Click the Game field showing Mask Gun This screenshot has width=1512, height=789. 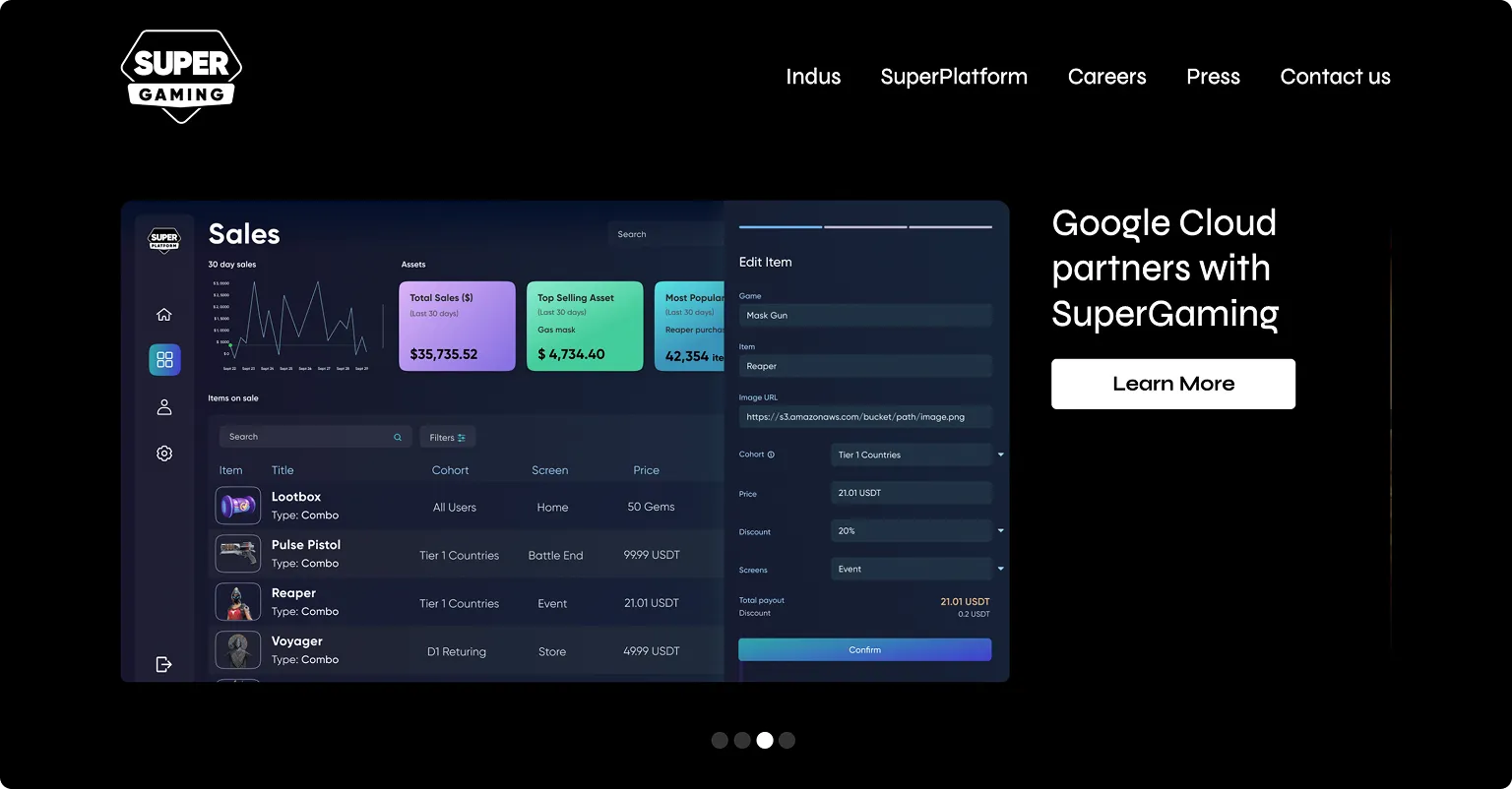[865, 315]
